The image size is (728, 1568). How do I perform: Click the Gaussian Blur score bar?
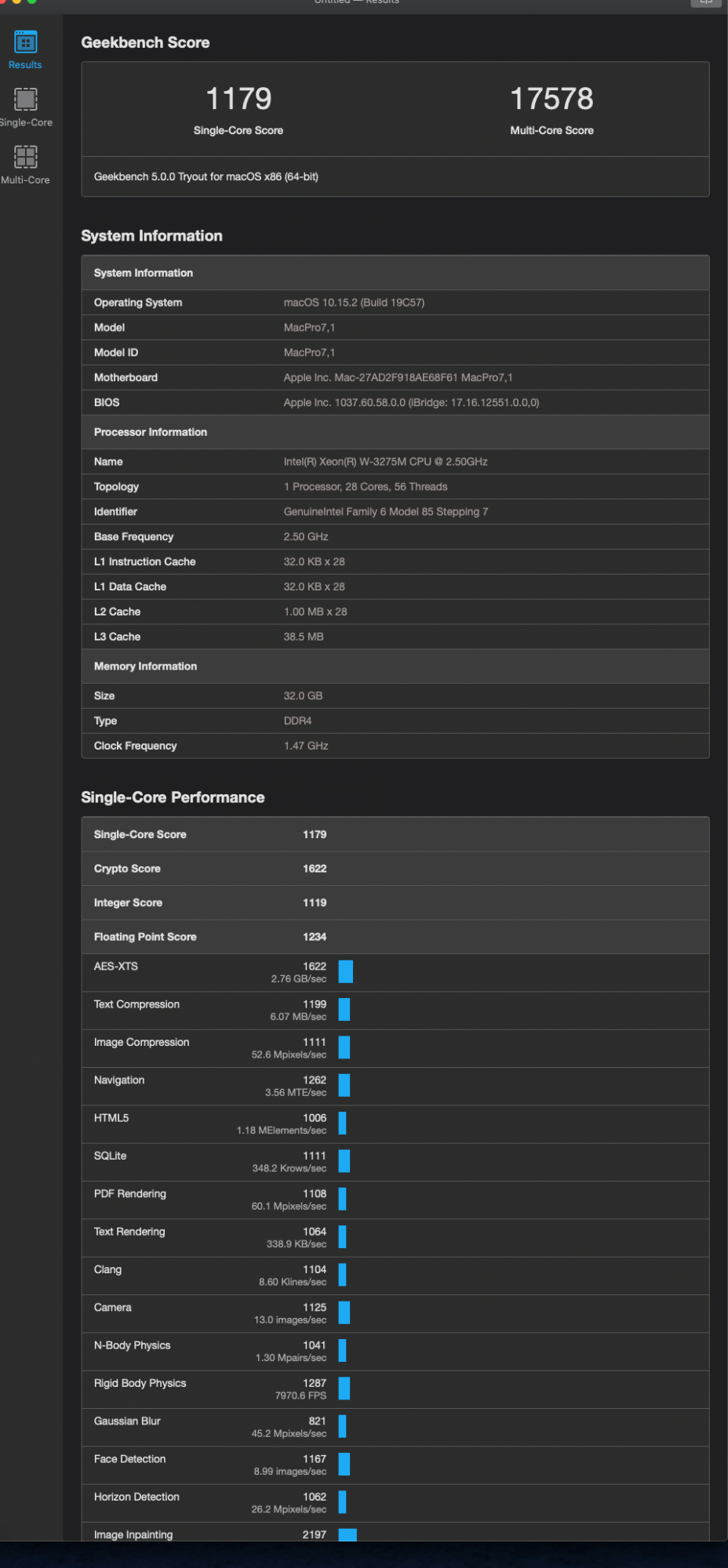[343, 1427]
